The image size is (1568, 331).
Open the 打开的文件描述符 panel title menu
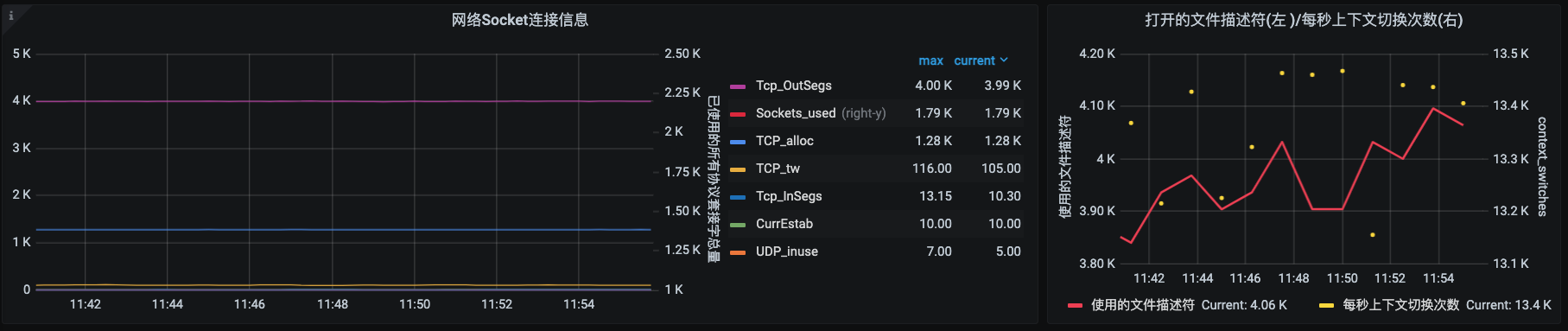point(1304,20)
